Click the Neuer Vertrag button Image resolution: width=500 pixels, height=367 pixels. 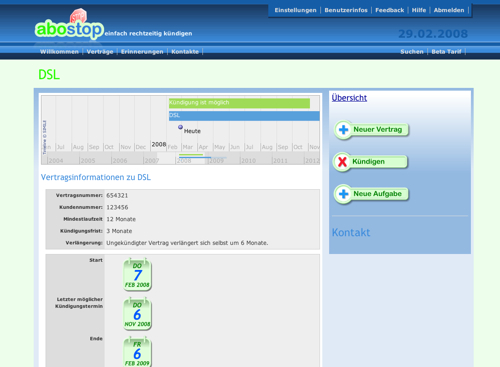point(372,129)
